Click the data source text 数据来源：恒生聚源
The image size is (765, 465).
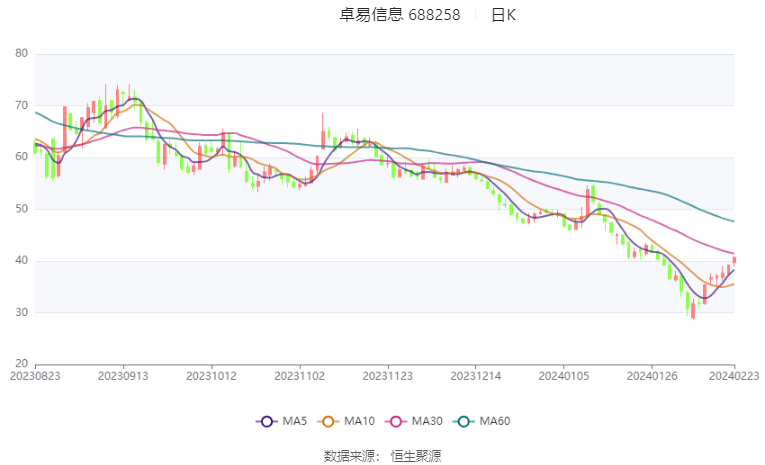382,456
